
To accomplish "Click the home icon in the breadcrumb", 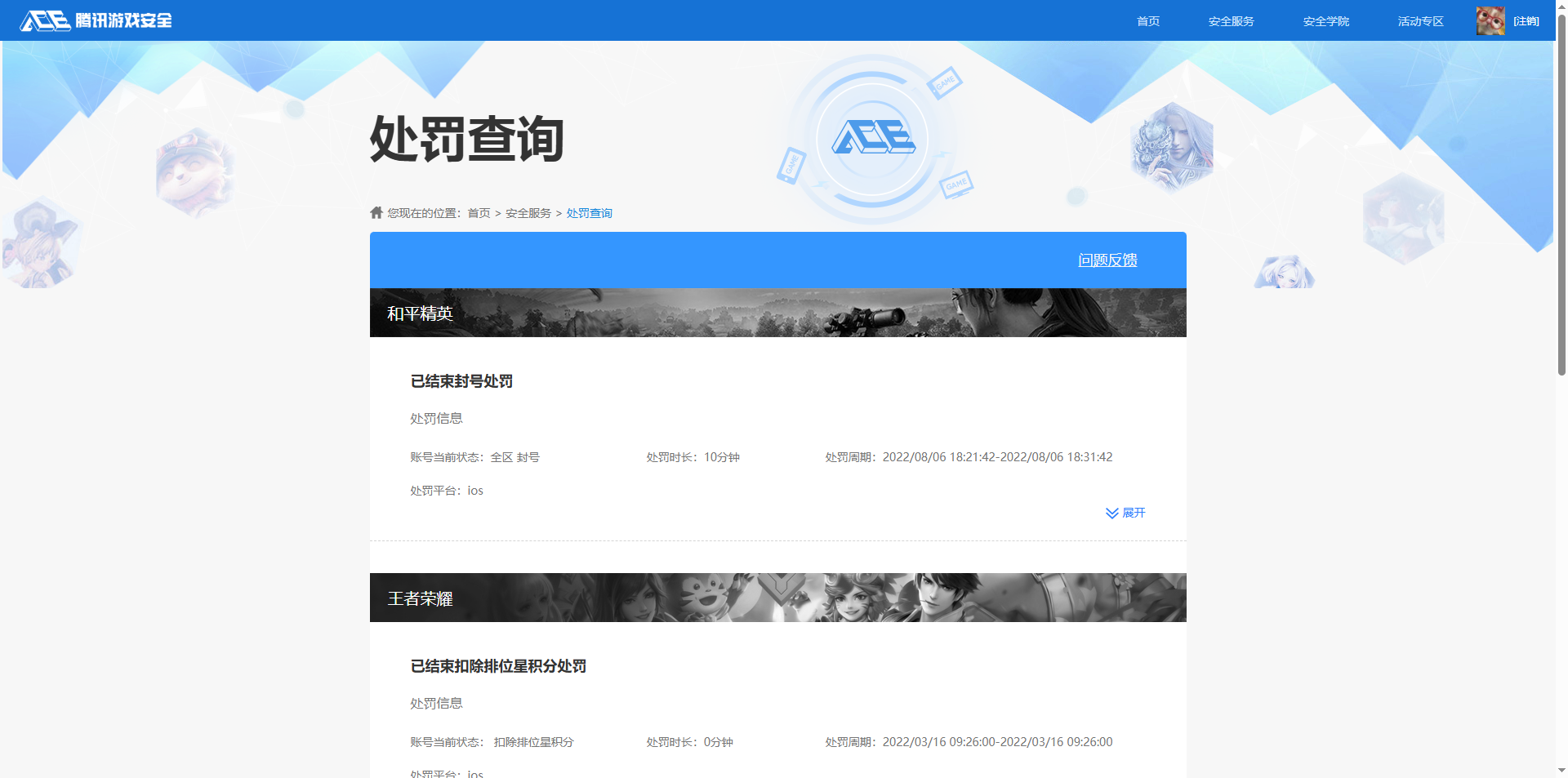I will (376, 212).
